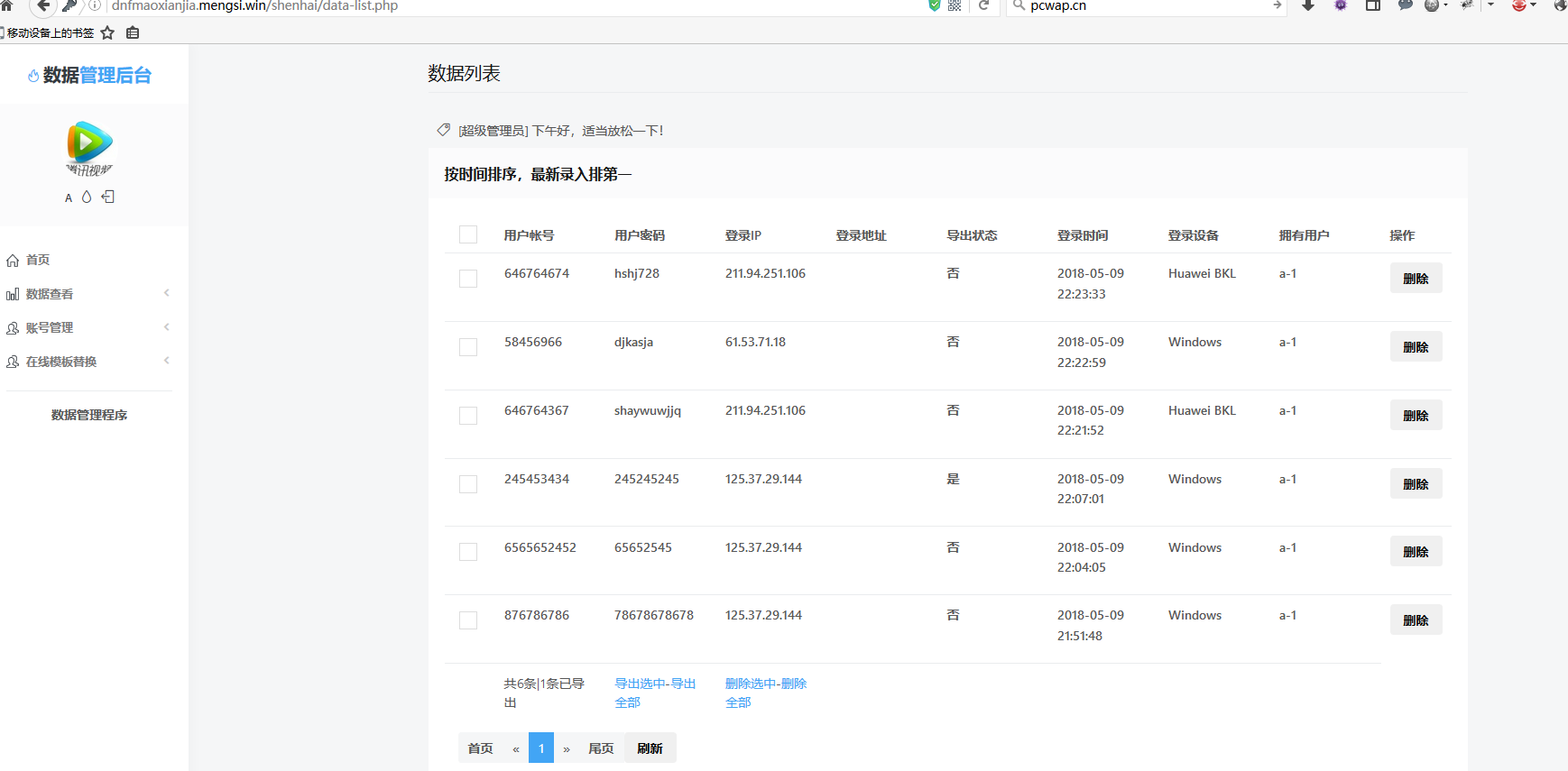
Task: Click the » next page arrow
Action: coord(567,748)
